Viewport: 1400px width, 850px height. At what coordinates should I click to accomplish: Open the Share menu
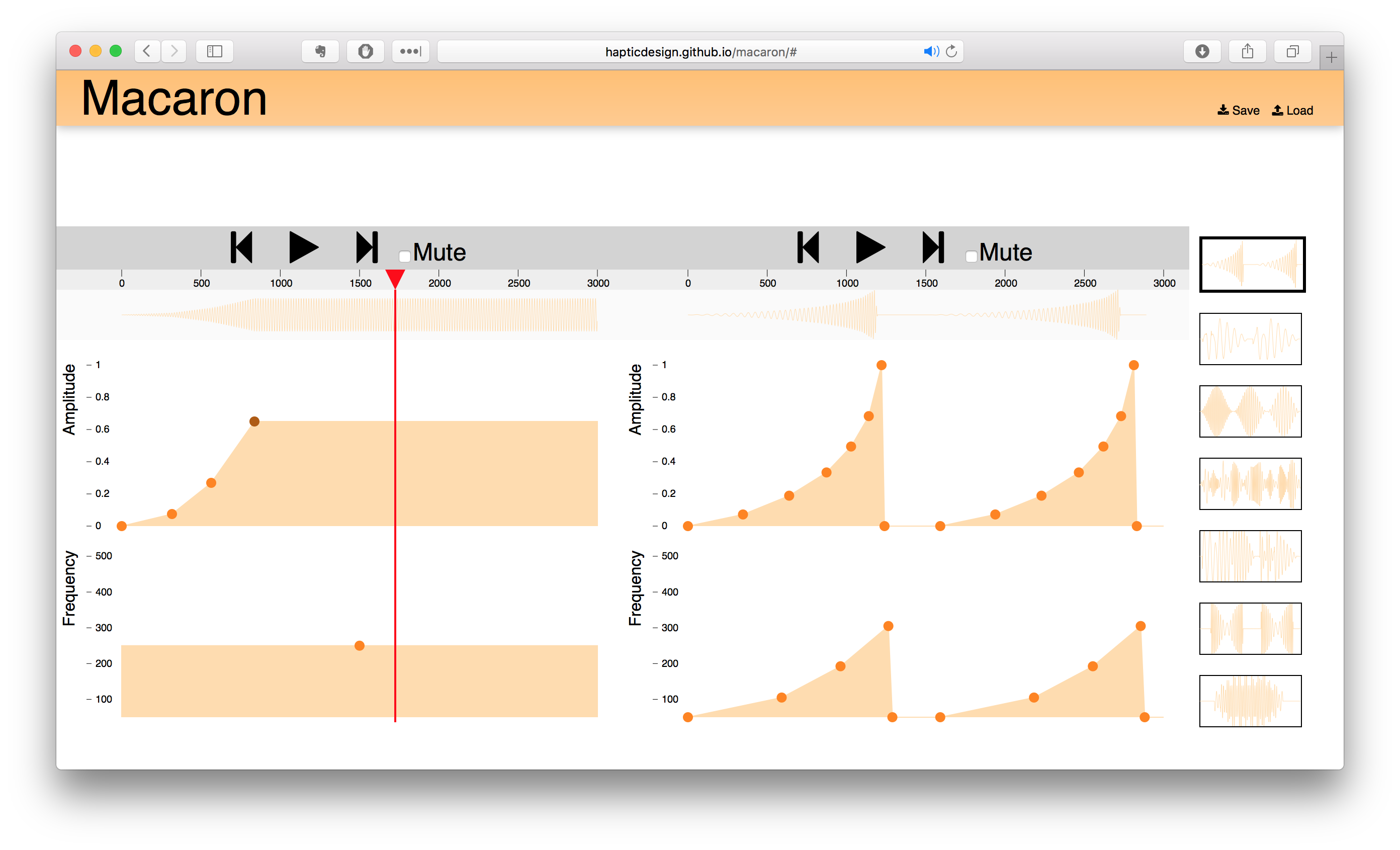click(1247, 51)
